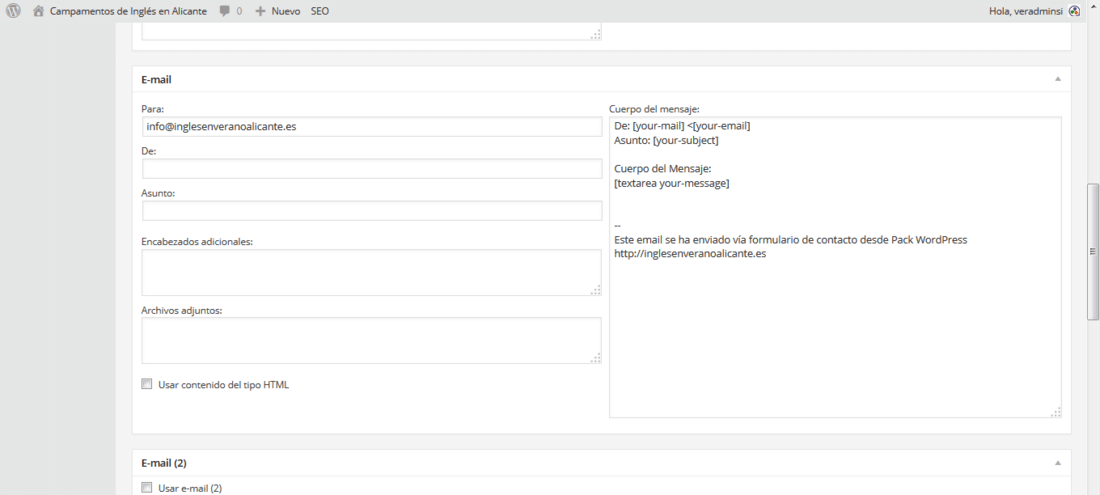Click the resize grip of Encabezados adicionales

click(x=596, y=290)
